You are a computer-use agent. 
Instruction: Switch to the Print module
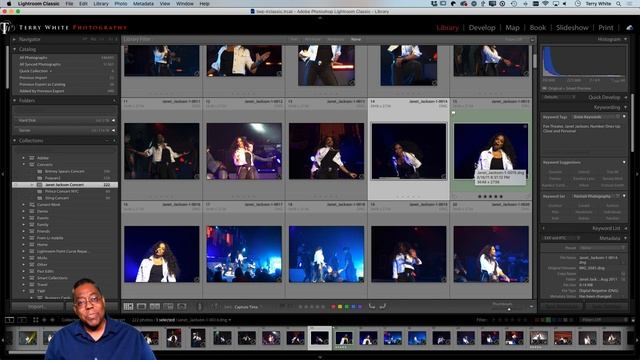[x=606, y=27]
